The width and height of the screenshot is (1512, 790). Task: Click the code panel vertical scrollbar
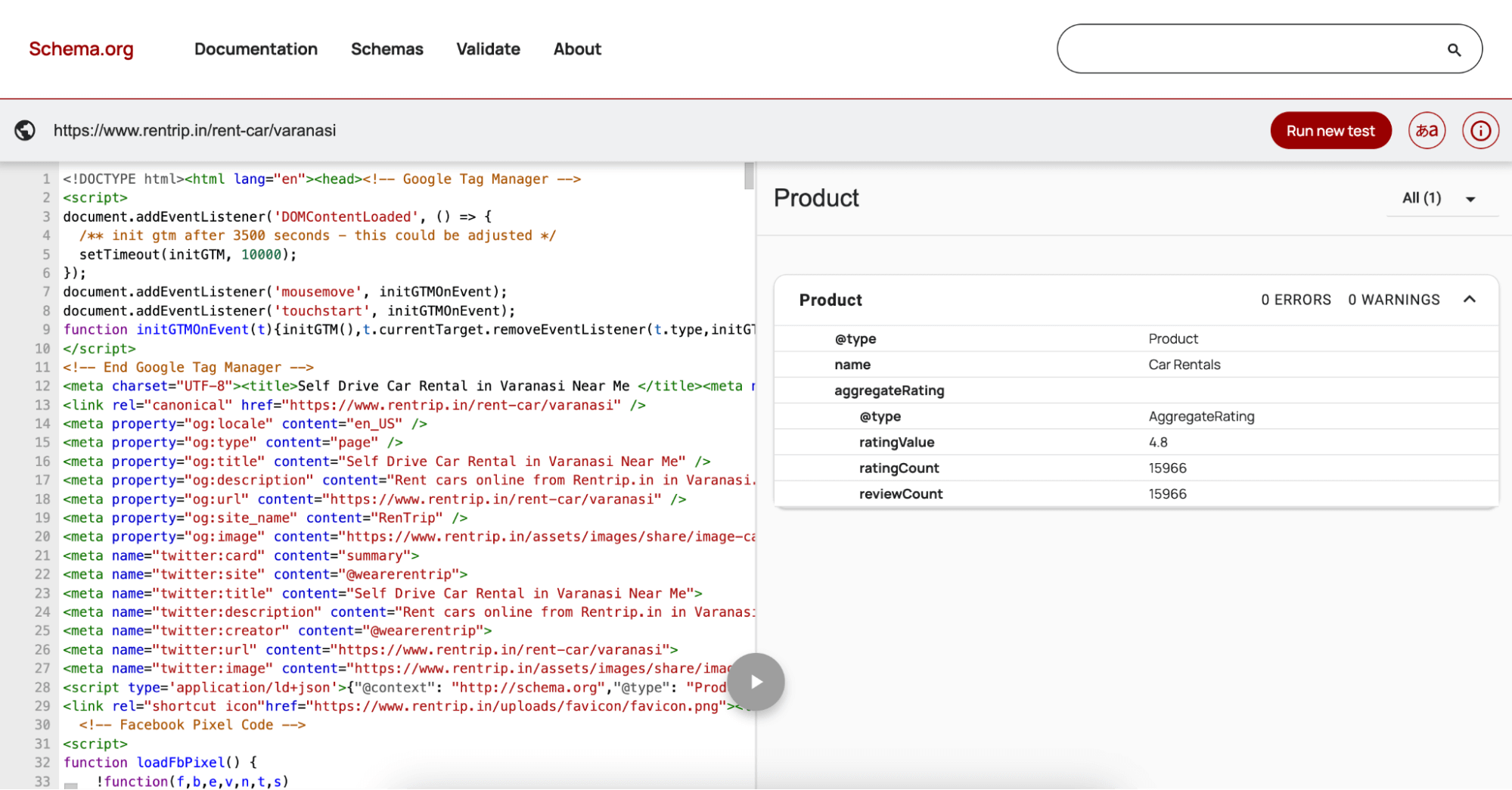tap(749, 176)
